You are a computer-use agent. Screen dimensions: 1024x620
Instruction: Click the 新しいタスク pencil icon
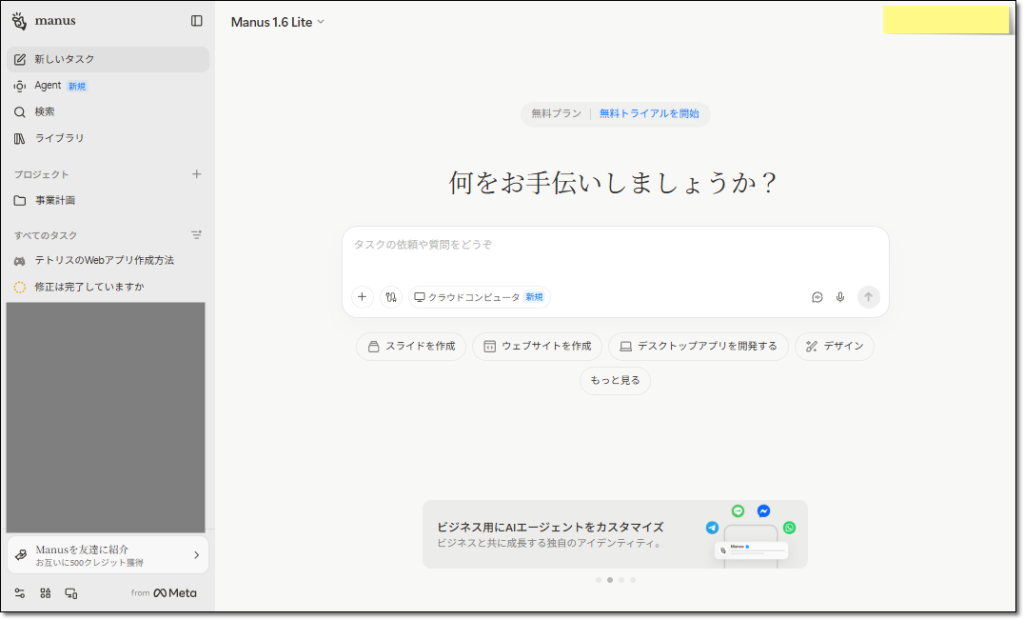pos(20,59)
